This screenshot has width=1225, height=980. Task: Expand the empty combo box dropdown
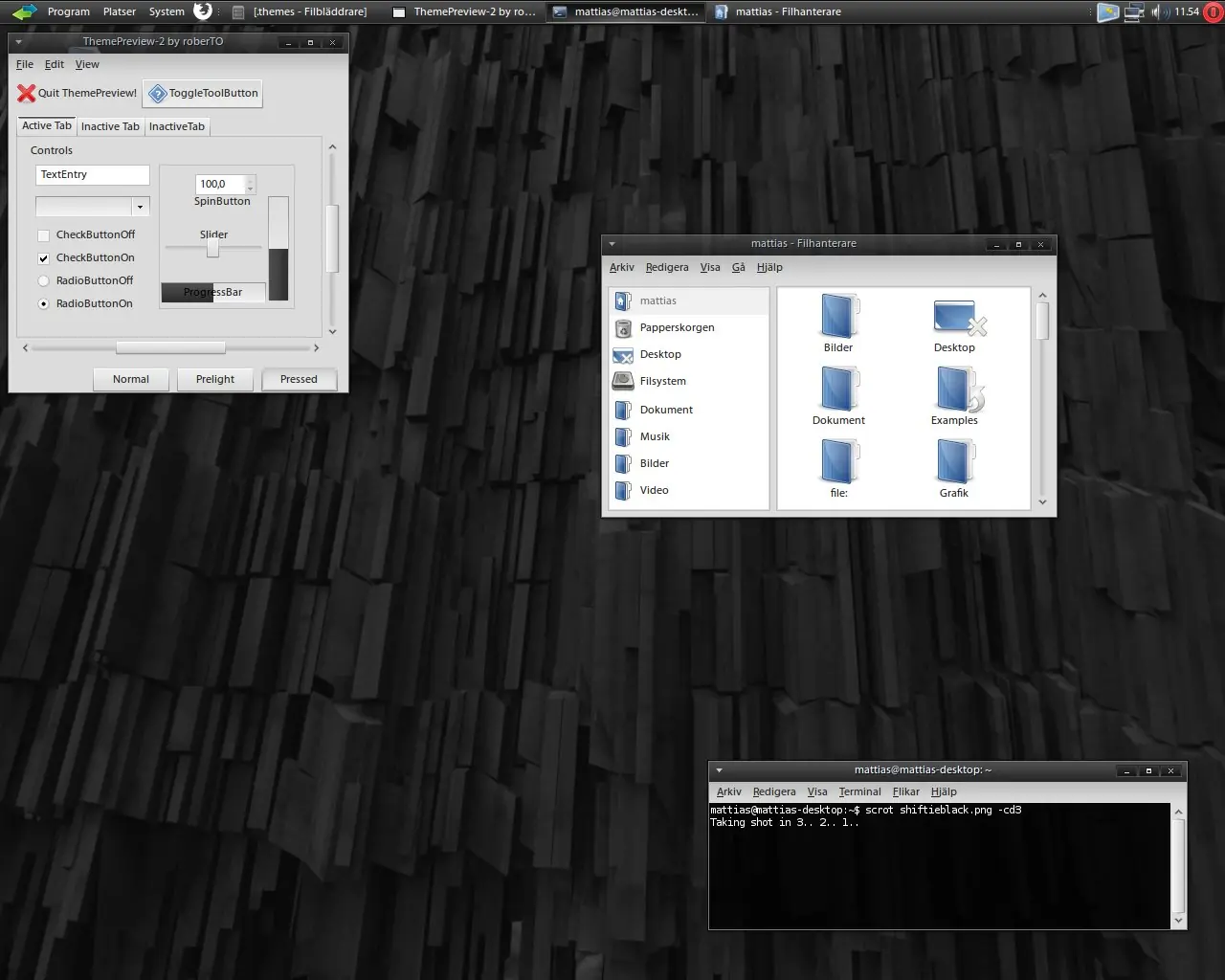click(x=140, y=207)
